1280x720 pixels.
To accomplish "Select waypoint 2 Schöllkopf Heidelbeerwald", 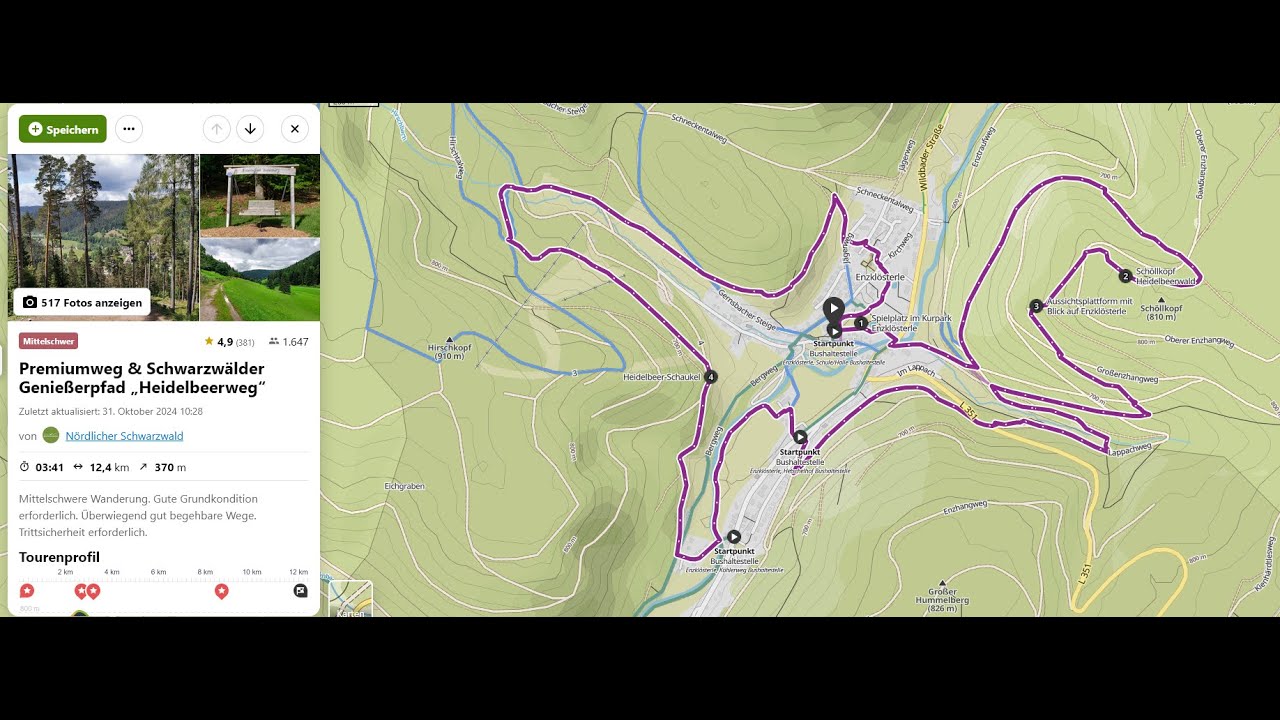I will pos(1125,276).
